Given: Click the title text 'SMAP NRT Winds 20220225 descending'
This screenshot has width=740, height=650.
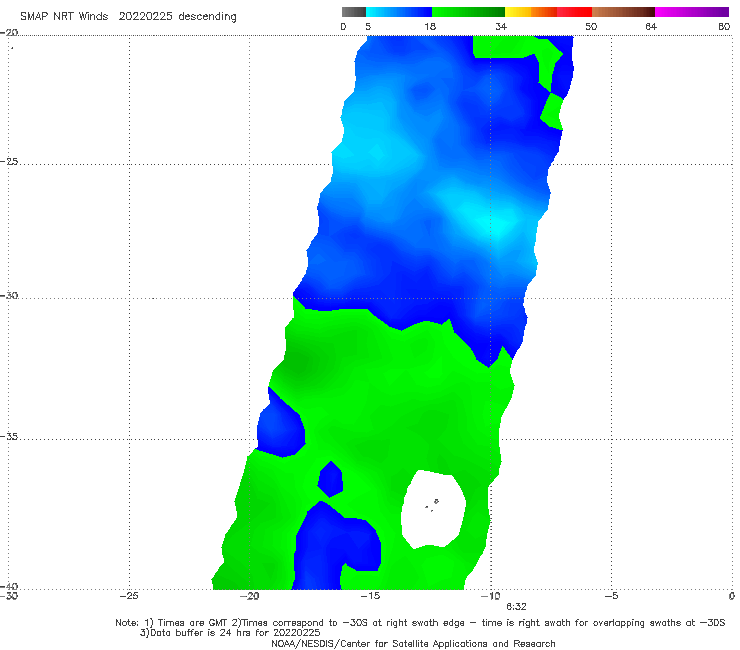Looking at the screenshot, I should [128, 17].
